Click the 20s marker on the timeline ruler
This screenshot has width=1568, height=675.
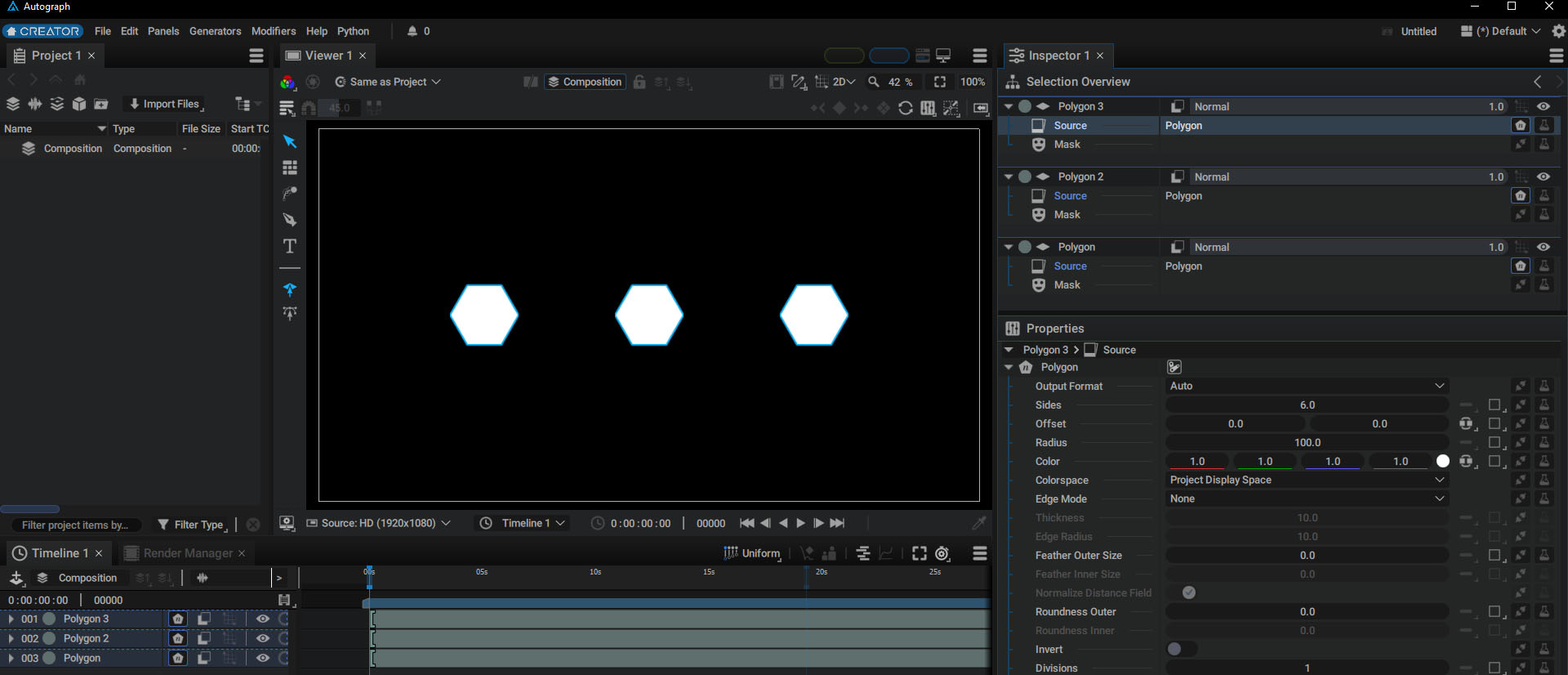tap(822, 572)
